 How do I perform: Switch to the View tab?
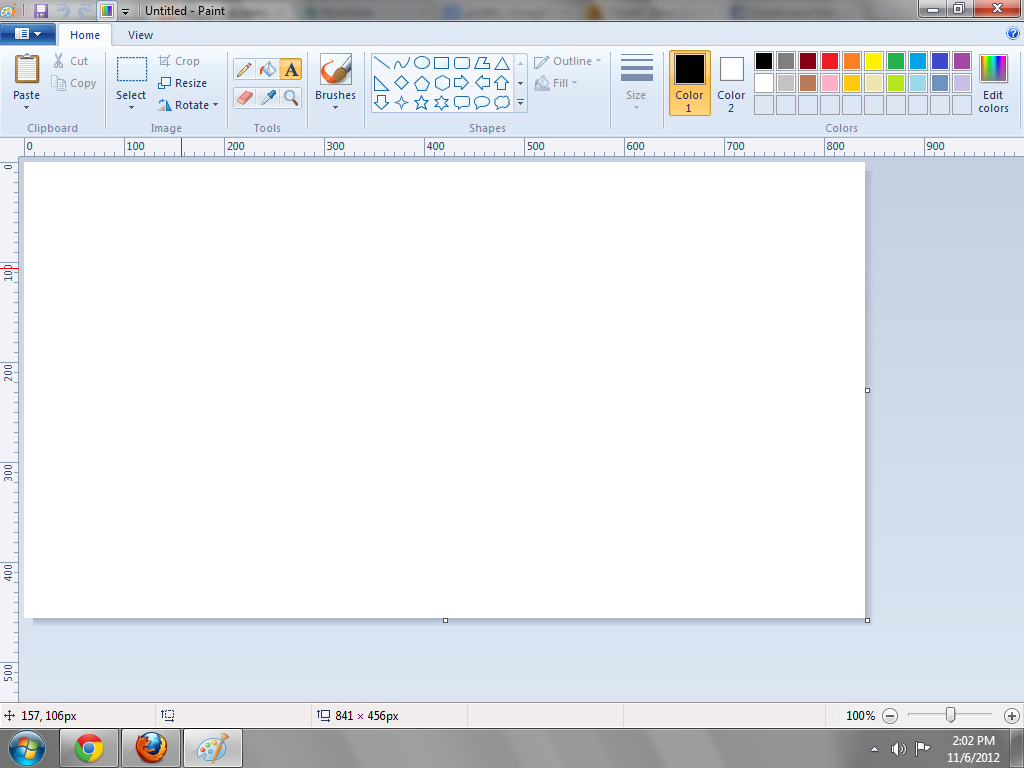pos(139,34)
